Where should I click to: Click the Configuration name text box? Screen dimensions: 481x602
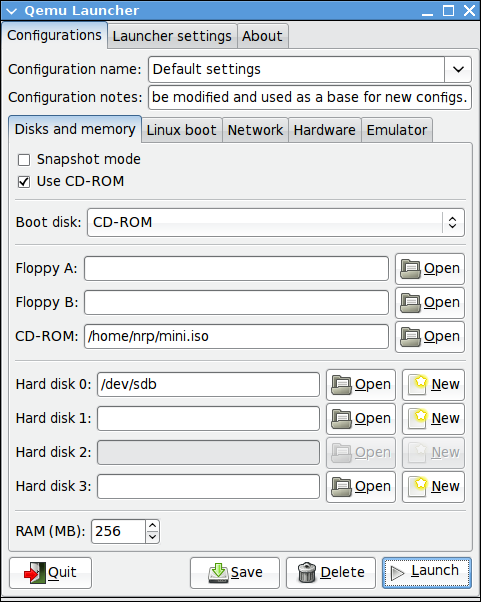(296, 69)
